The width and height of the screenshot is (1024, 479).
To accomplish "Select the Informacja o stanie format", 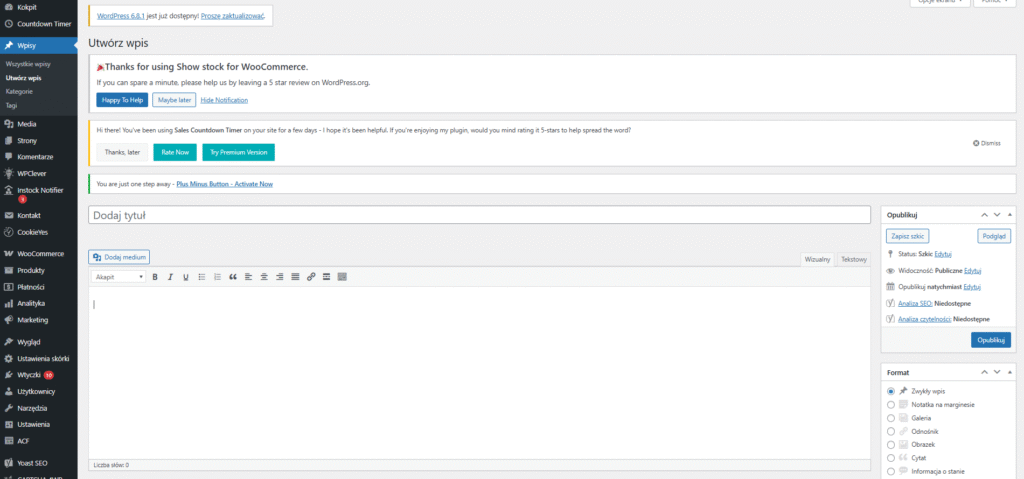I will [x=891, y=471].
